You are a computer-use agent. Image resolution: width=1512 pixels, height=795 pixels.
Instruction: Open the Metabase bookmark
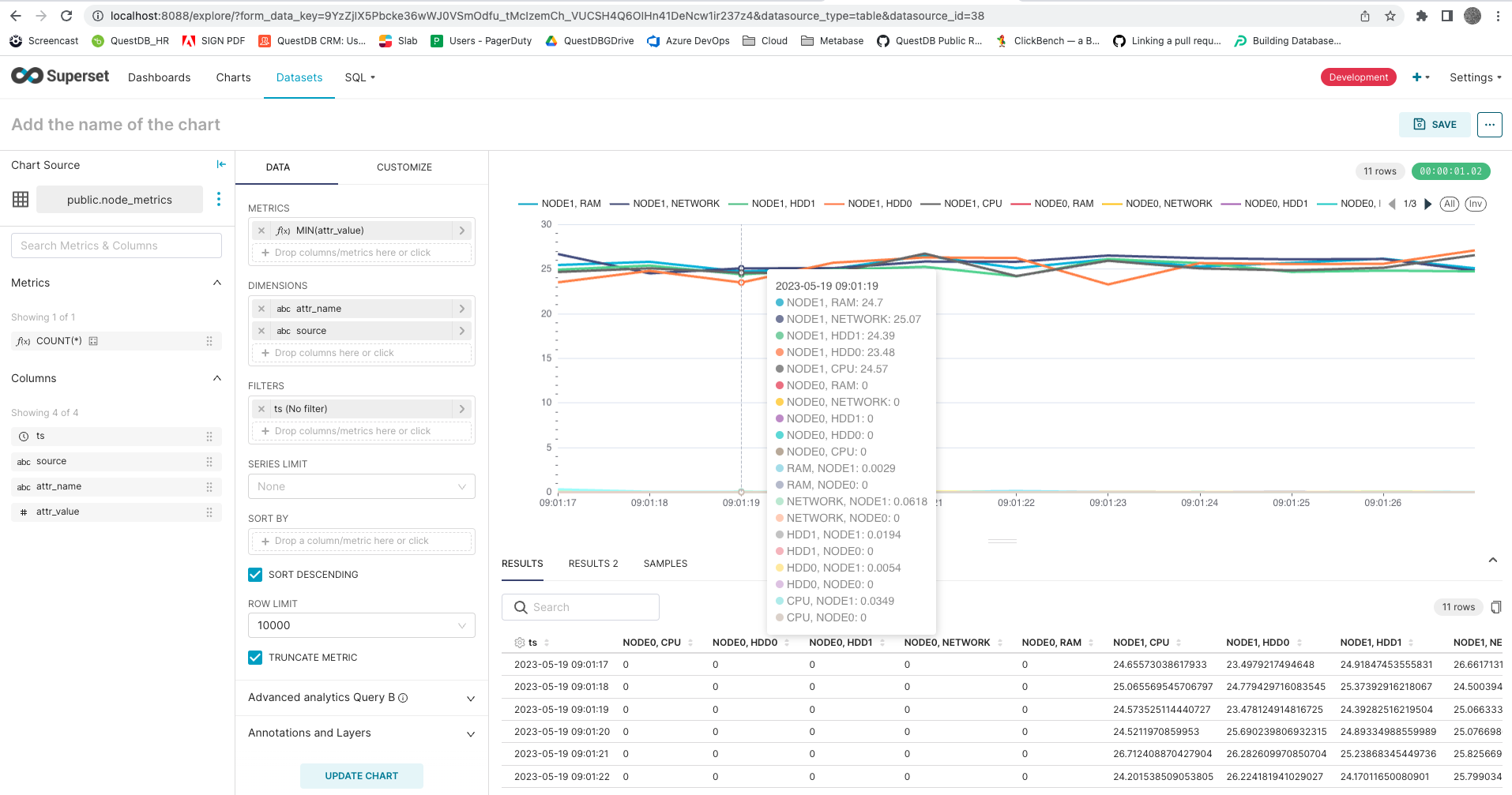point(832,41)
